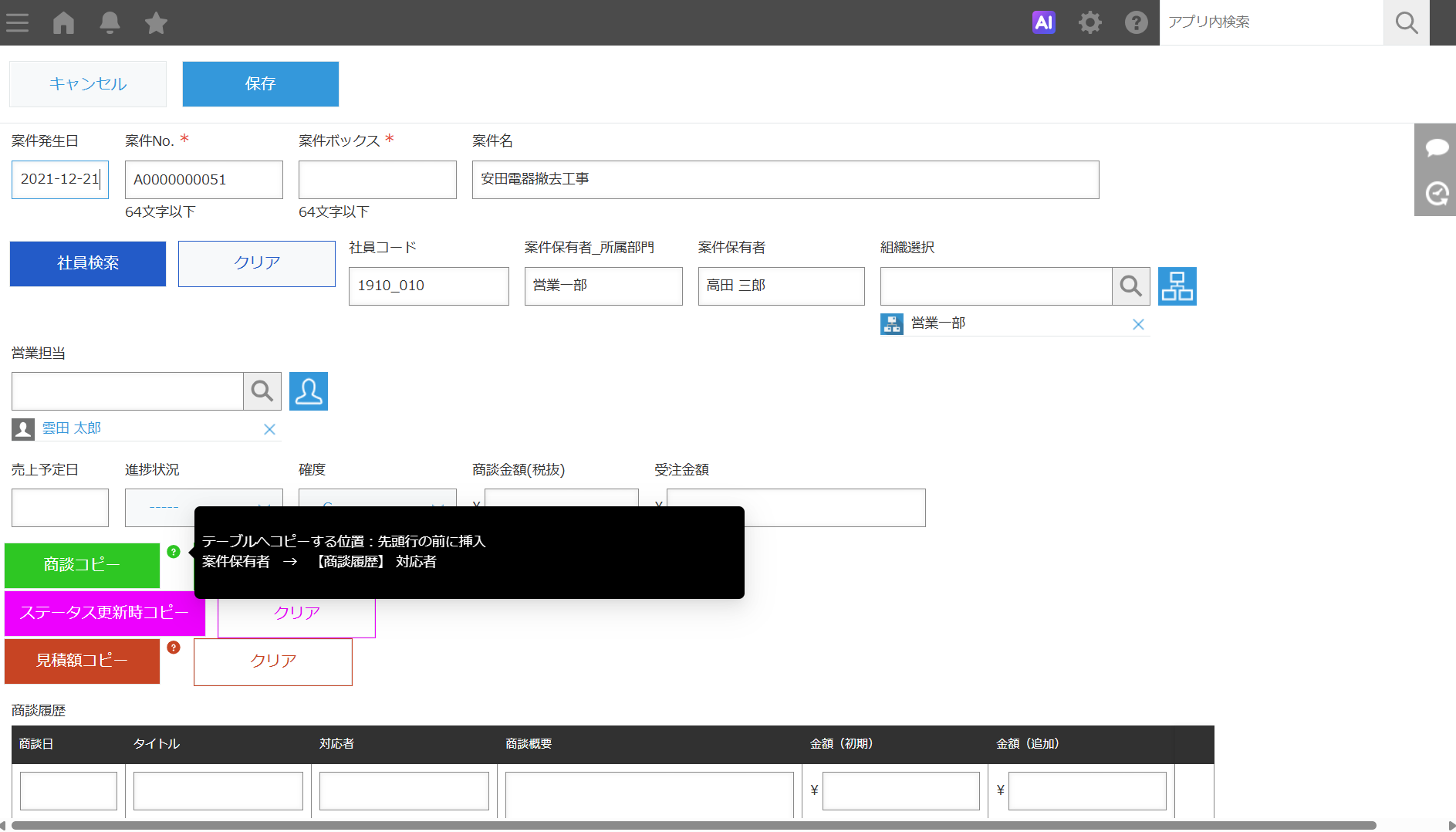Click the horizontal scrollbar at the bottom
Image resolution: width=1456 pixels, height=832 pixels.
click(694, 825)
